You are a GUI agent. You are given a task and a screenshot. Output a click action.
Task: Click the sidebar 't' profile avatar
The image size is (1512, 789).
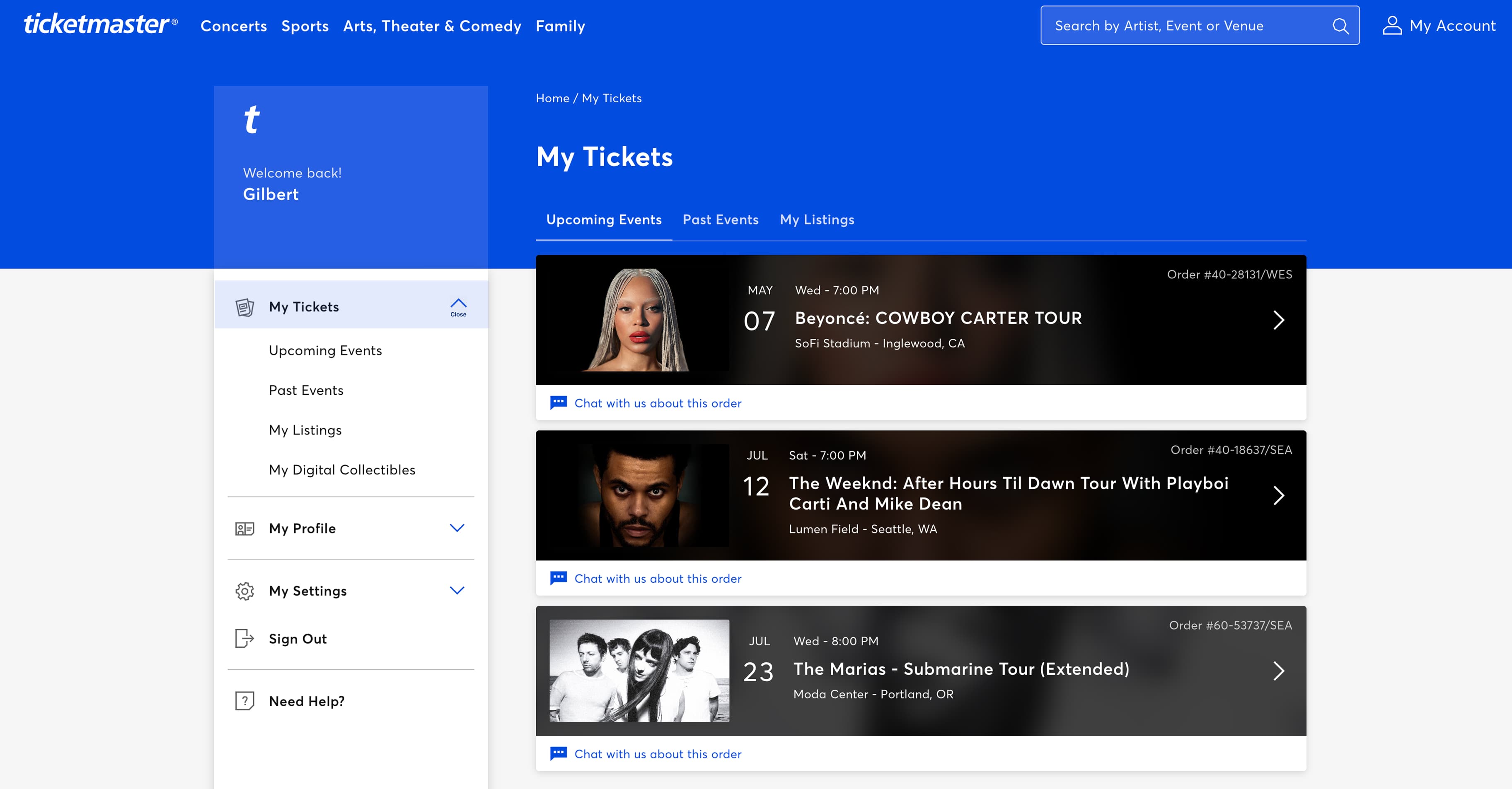click(x=252, y=120)
